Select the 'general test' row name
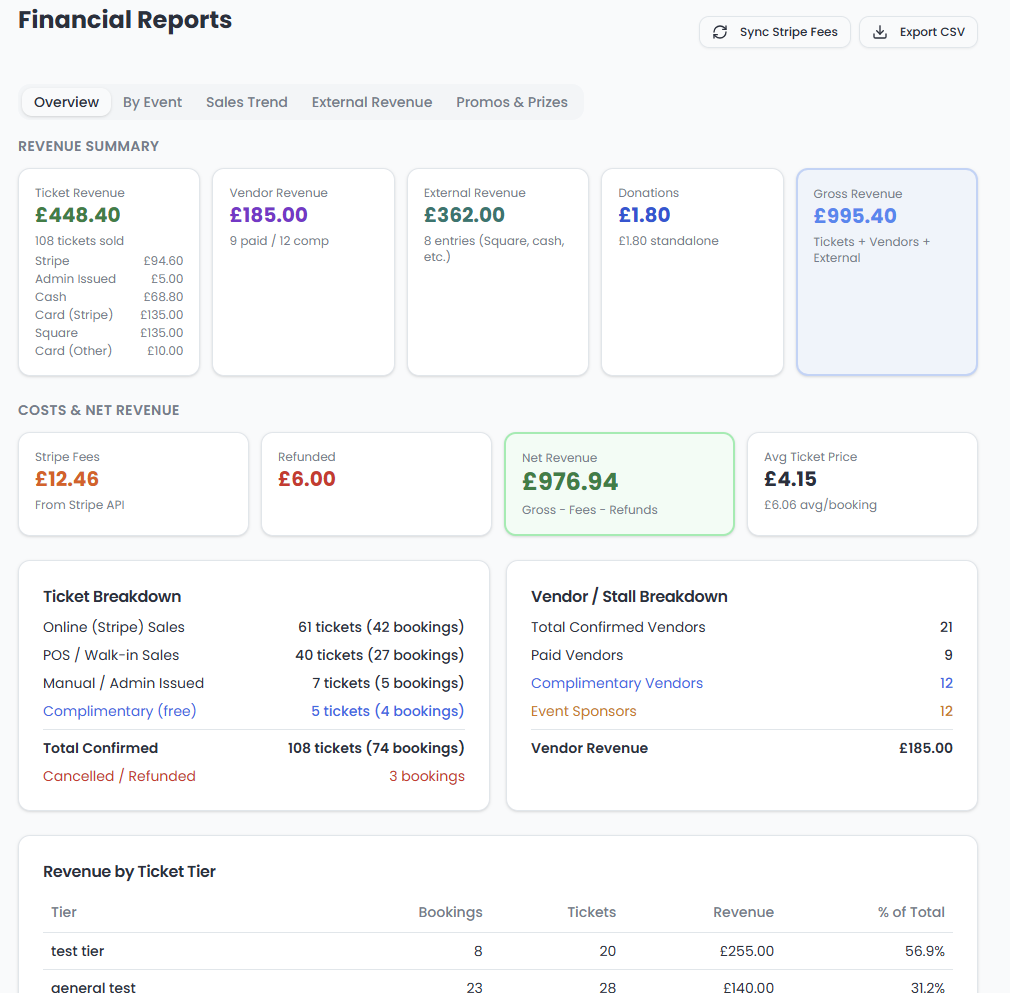Image resolution: width=1010 pixels, height=993 pixels. [x=93, y=987]
